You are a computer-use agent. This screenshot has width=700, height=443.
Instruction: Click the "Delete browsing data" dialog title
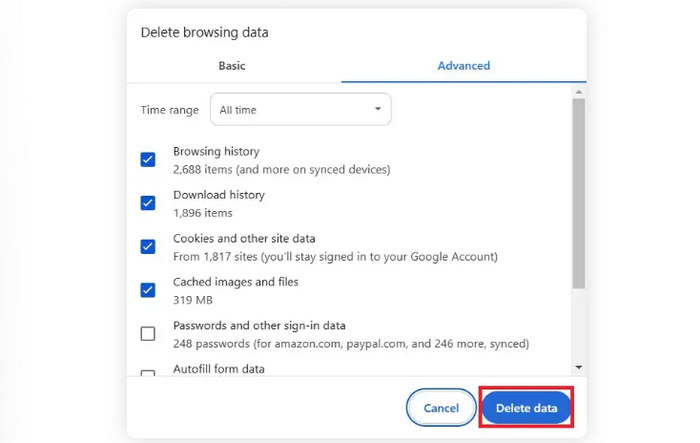(204, 33)
